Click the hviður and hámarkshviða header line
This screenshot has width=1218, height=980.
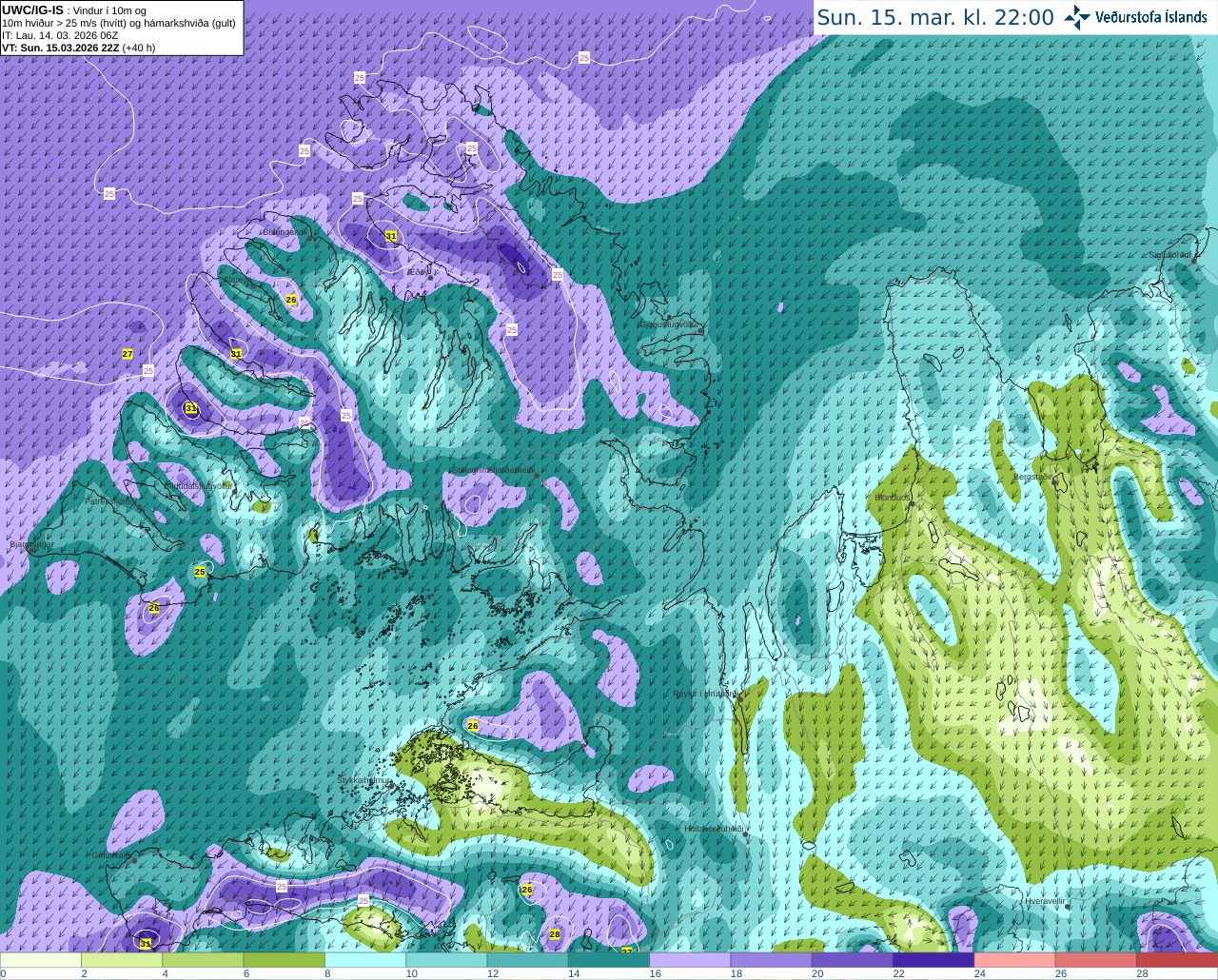tap(119, 23)
